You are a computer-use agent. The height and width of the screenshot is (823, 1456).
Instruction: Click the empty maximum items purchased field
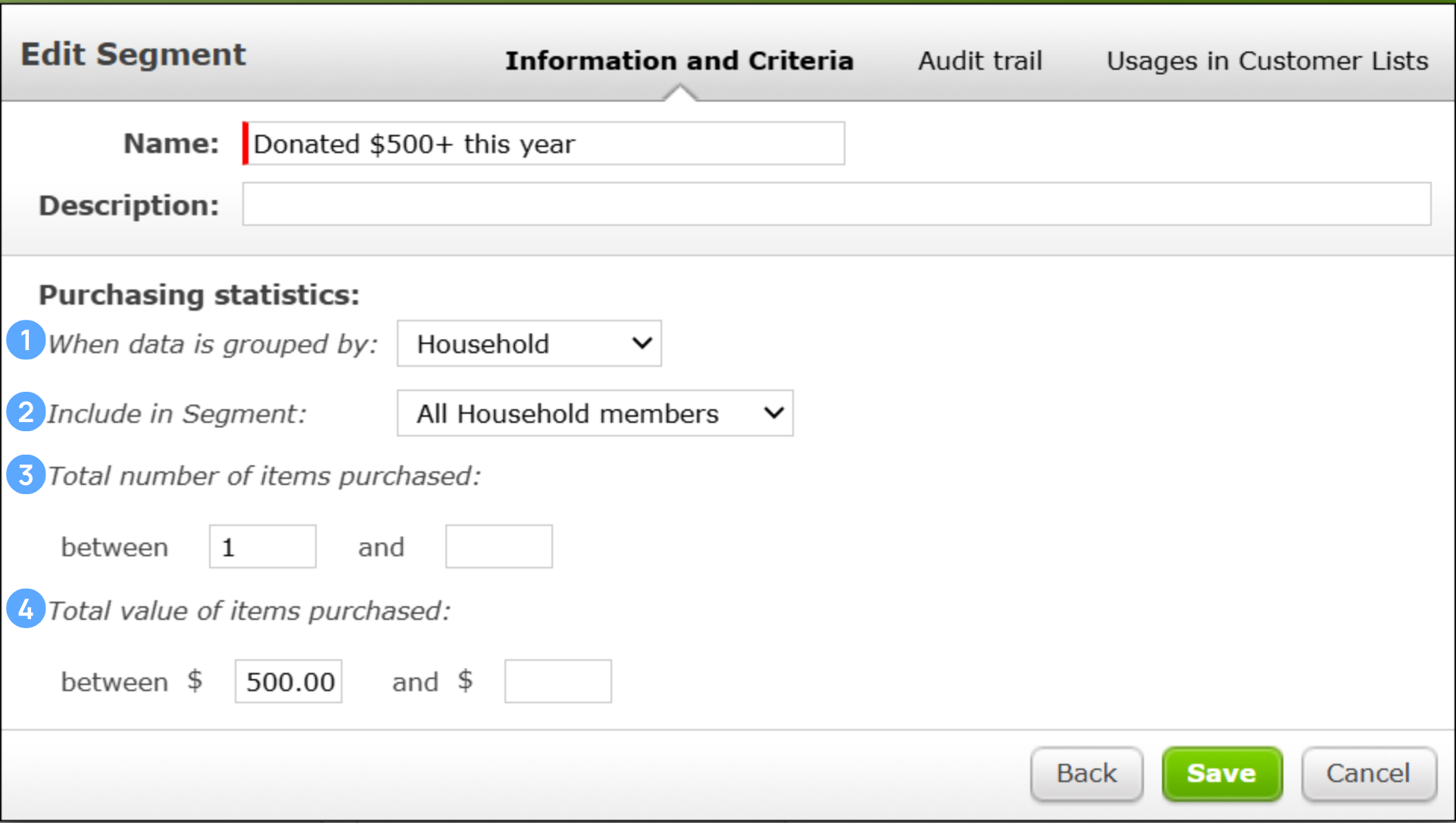click(x=498, y=547)
